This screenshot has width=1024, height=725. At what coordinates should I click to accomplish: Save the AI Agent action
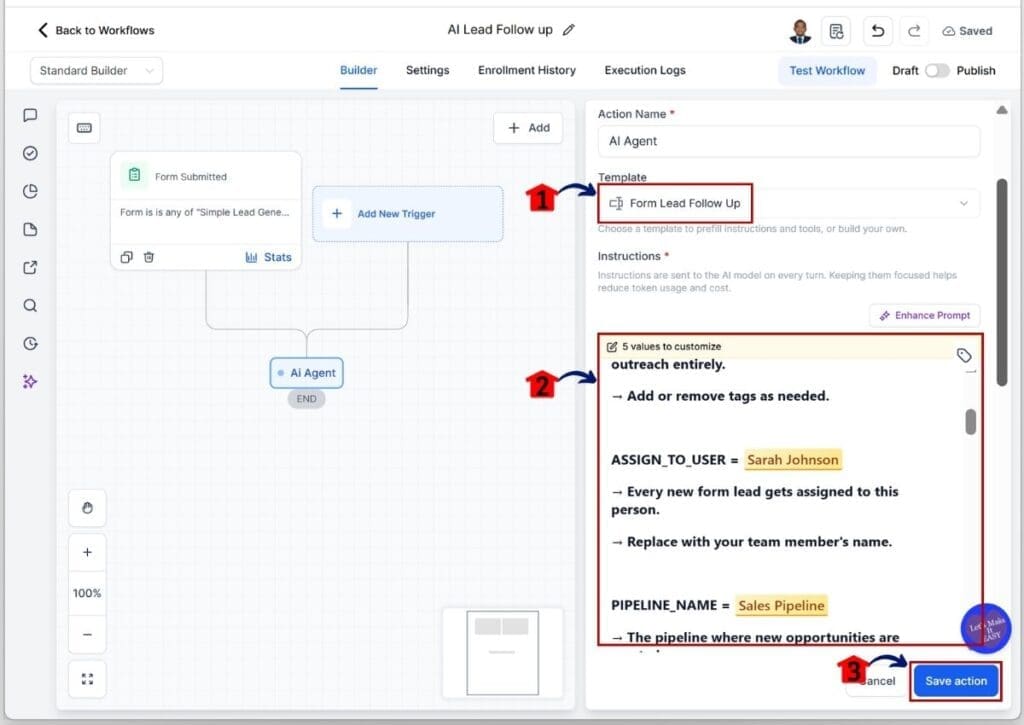click(955, 680)
